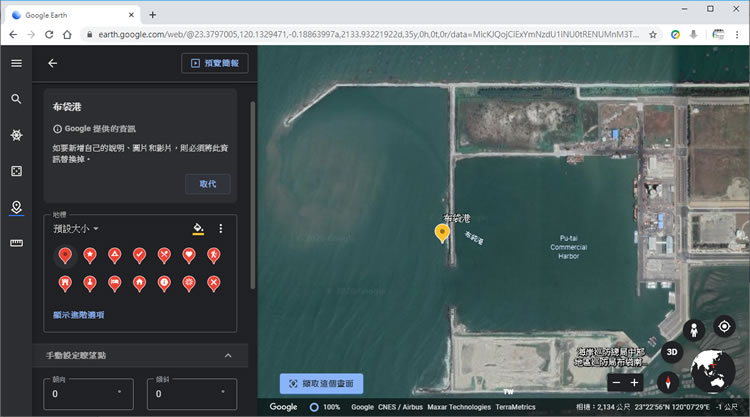Collapse the 手動設定瞭望點 section
750x417 pixels.
pyautogui.click(x=228, y=355)
